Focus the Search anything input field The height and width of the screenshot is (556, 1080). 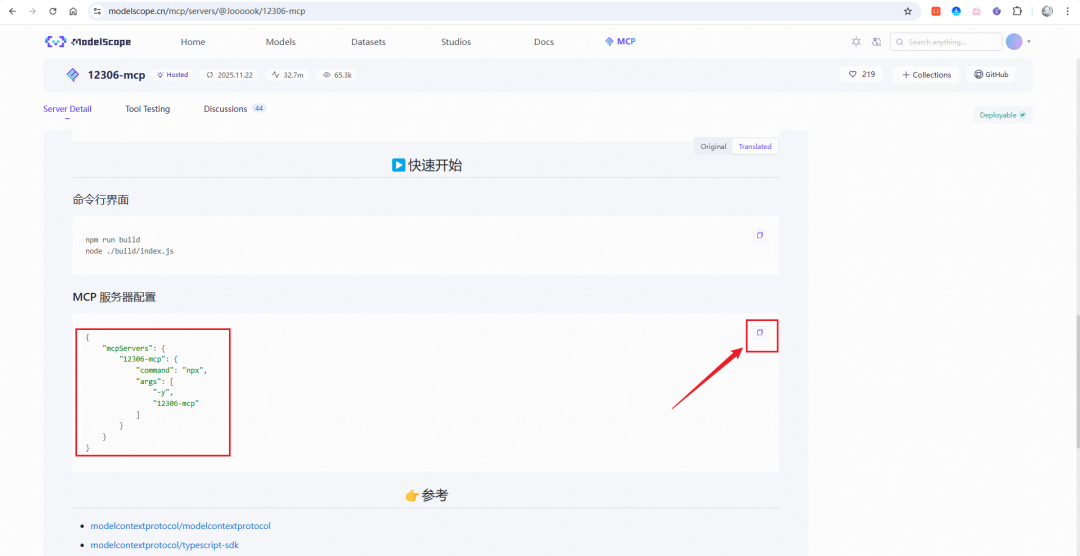pyautogui.click(x=951, y=42)
